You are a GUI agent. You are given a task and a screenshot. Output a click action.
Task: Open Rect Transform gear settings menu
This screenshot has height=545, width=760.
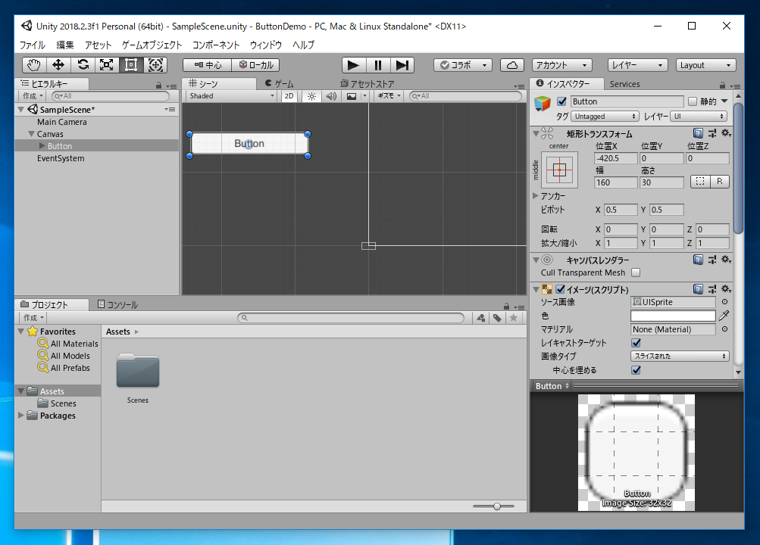(726, 133)
